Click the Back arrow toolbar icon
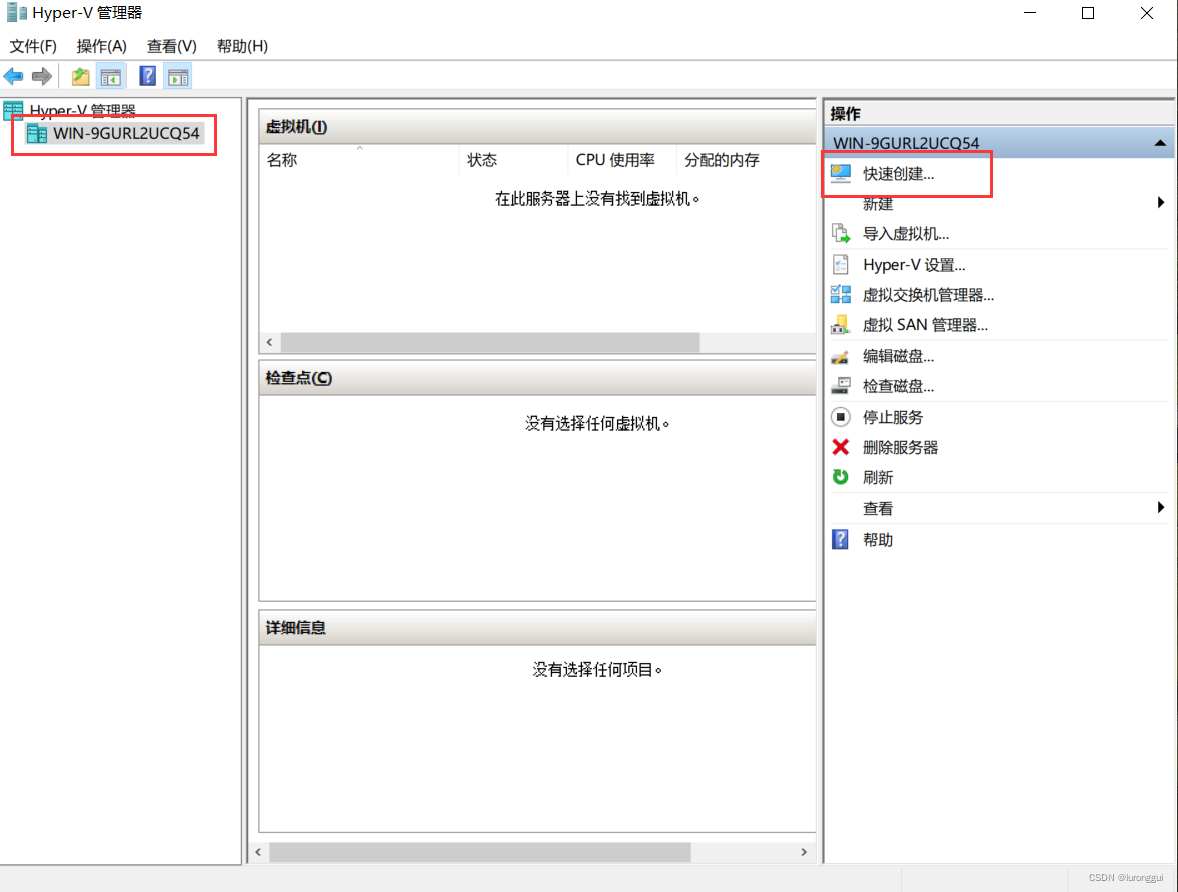 (x=14, y=76)
